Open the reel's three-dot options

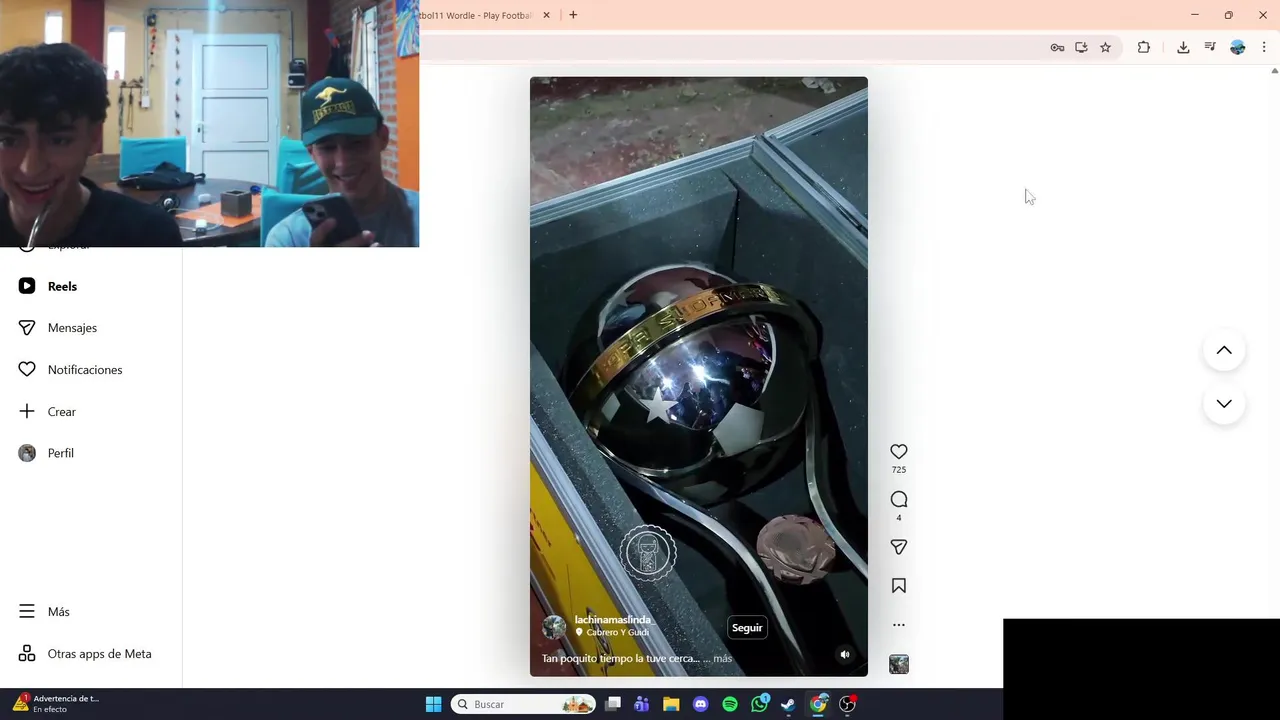click(x=899, y=625)
